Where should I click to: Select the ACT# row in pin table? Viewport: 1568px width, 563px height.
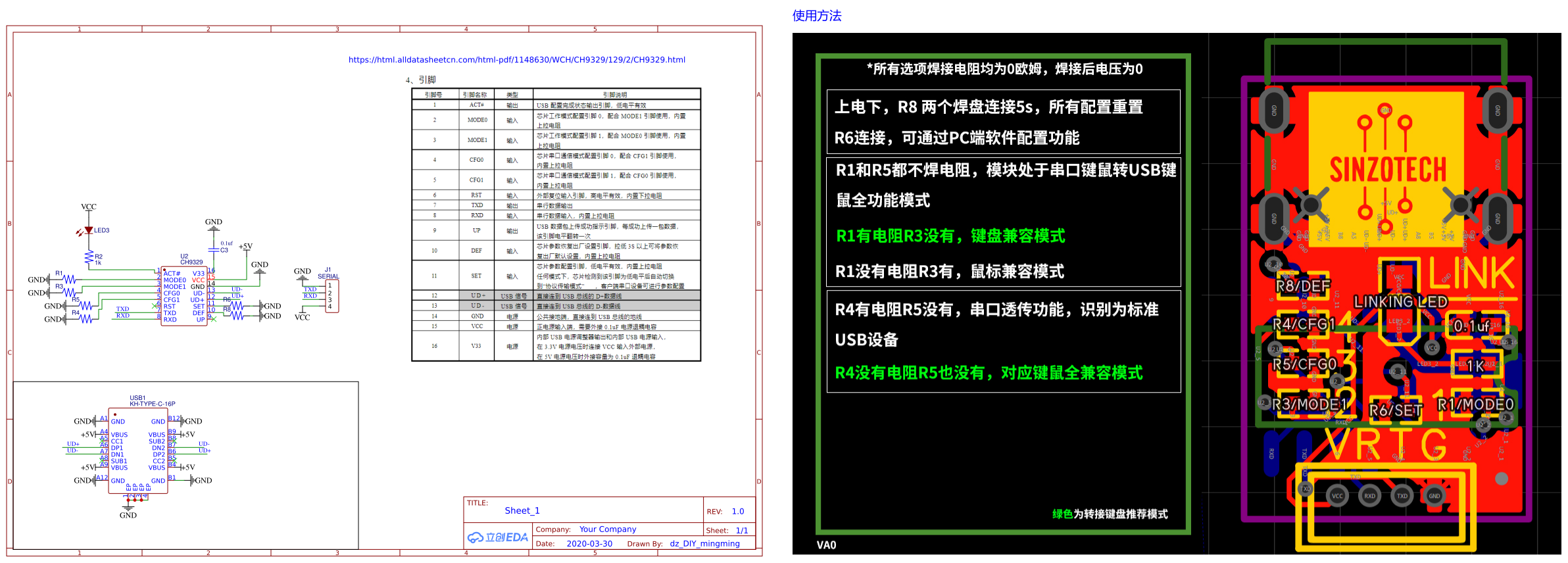(x=556, y=105)
